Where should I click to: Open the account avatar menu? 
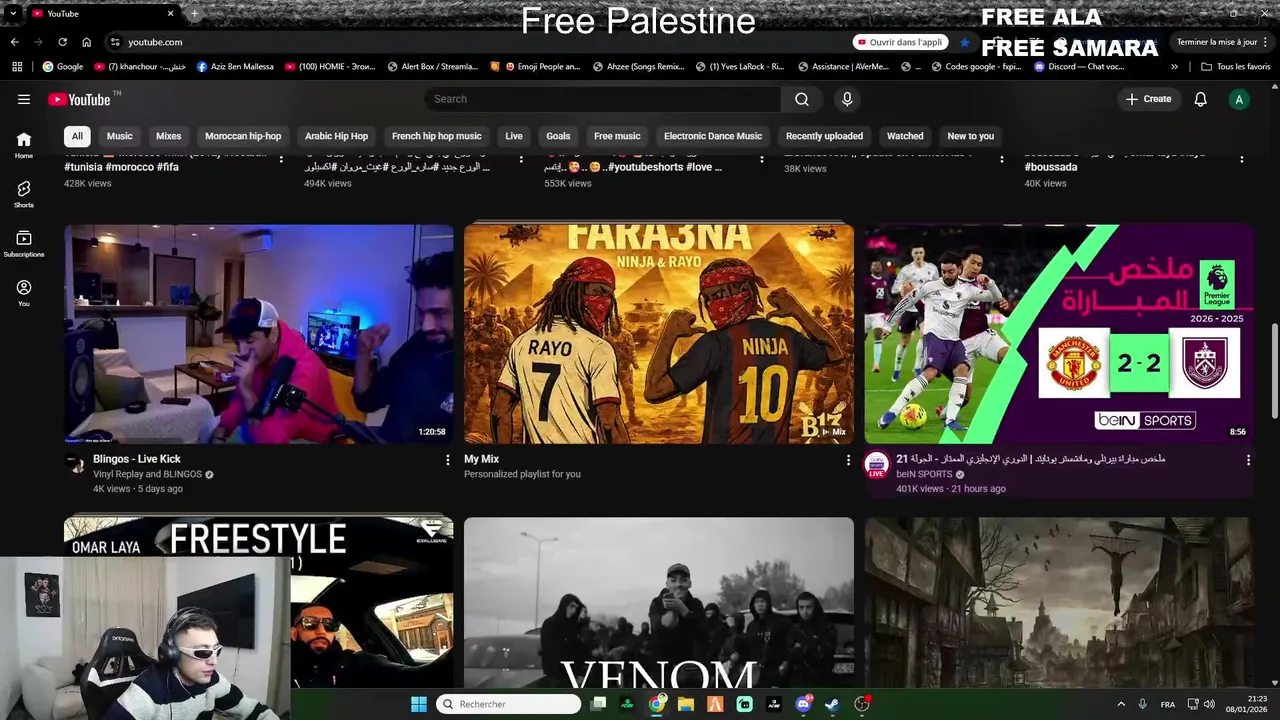[x=1239, y=99]
